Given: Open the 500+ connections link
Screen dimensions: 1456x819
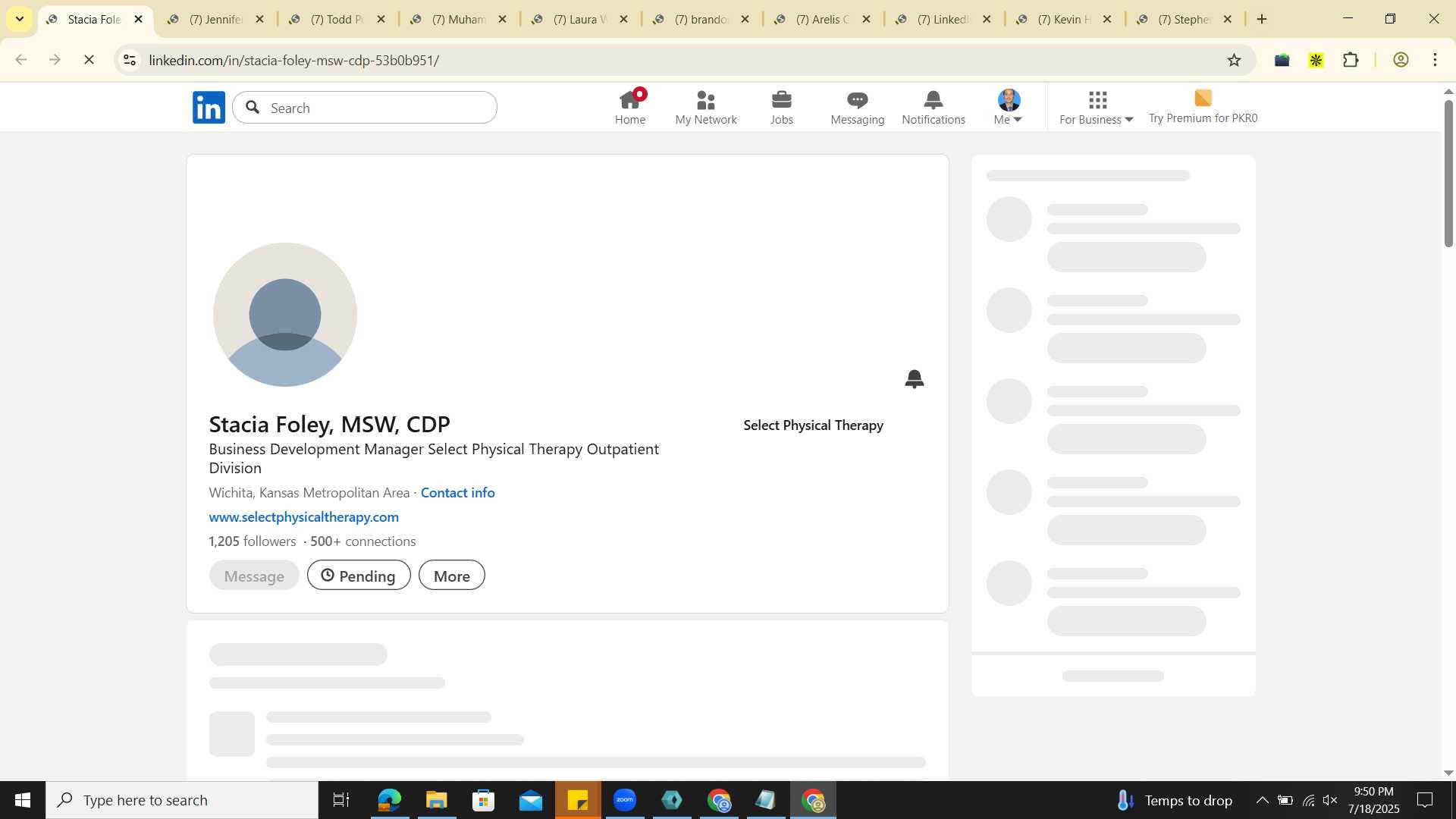Looking at the screenshot, I should click(x=363, y=541).
